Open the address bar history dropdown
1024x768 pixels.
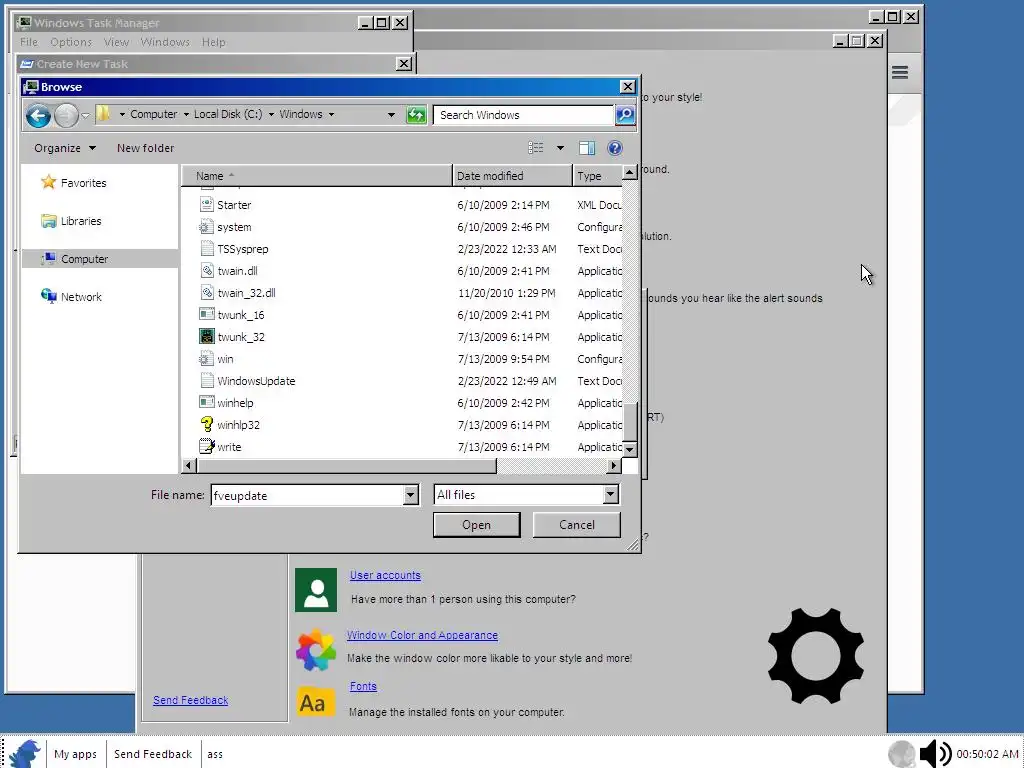tap(391, 115)
